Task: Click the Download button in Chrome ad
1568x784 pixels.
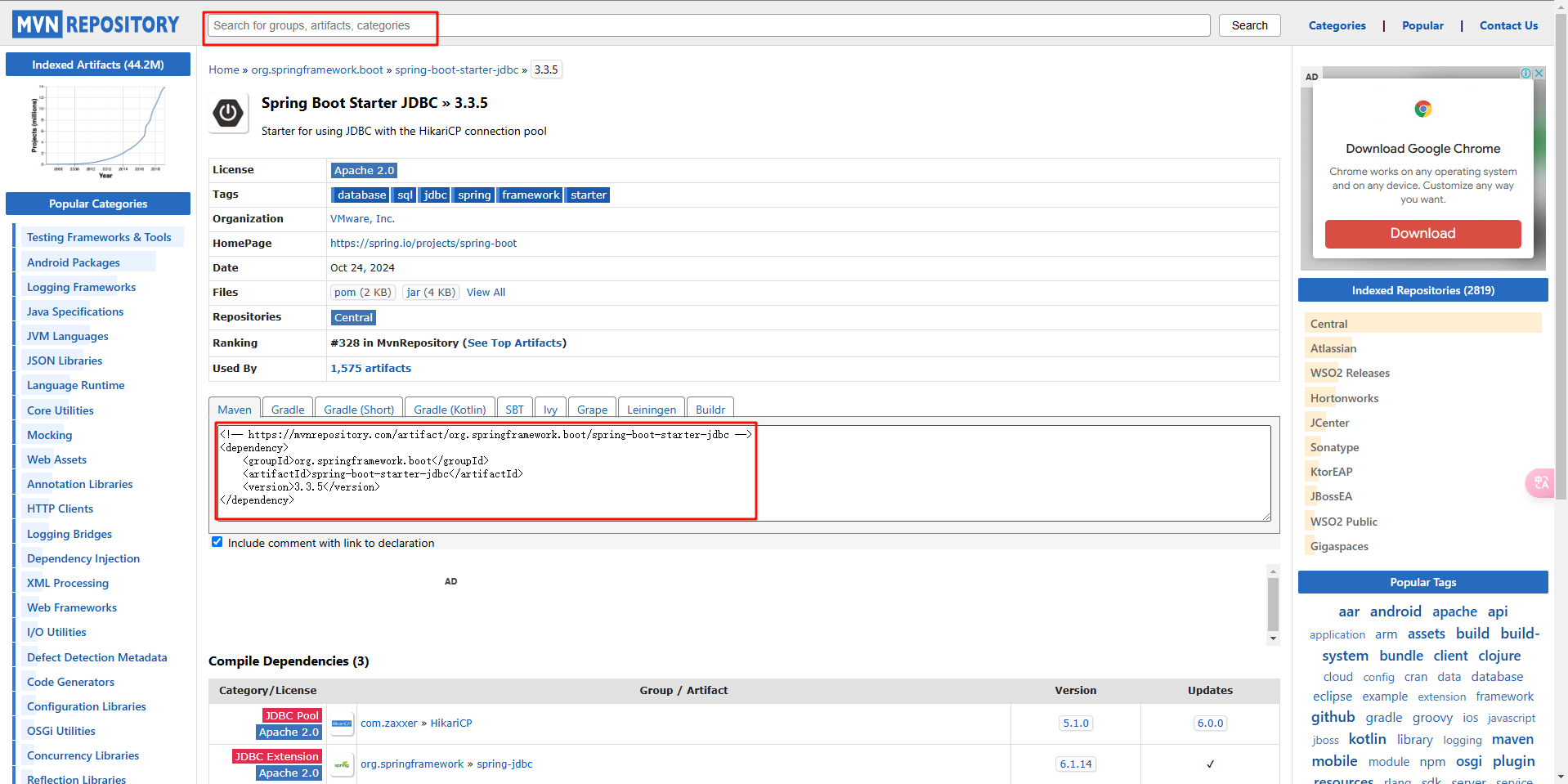Action: coord(1423,234)
